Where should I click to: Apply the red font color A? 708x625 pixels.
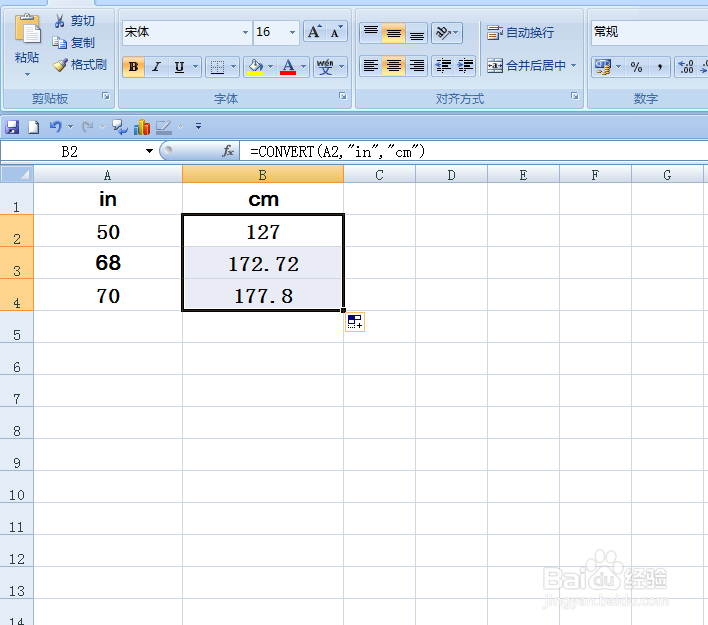point(288,67)
